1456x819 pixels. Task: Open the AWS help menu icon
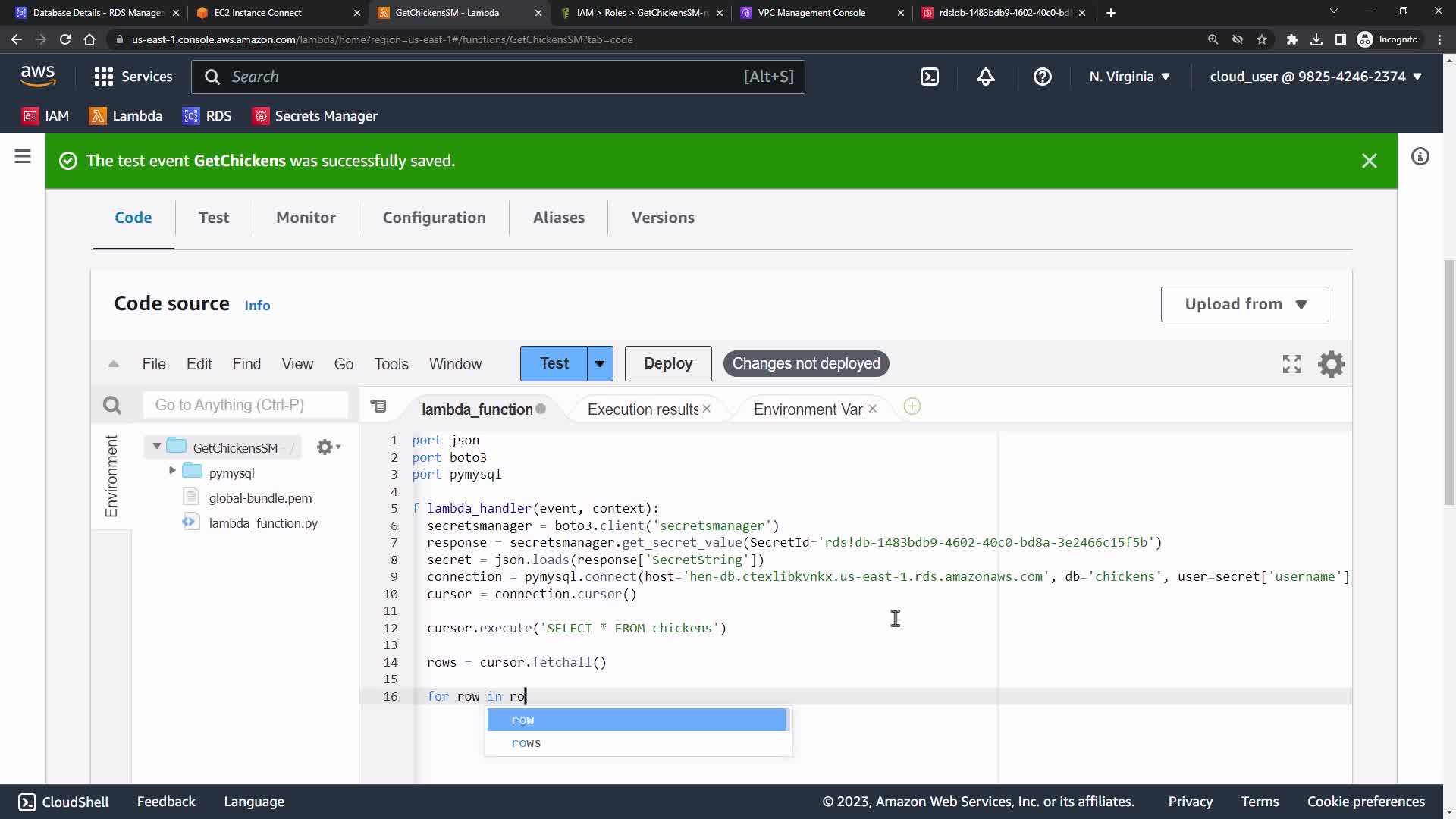pos(1042,77)
